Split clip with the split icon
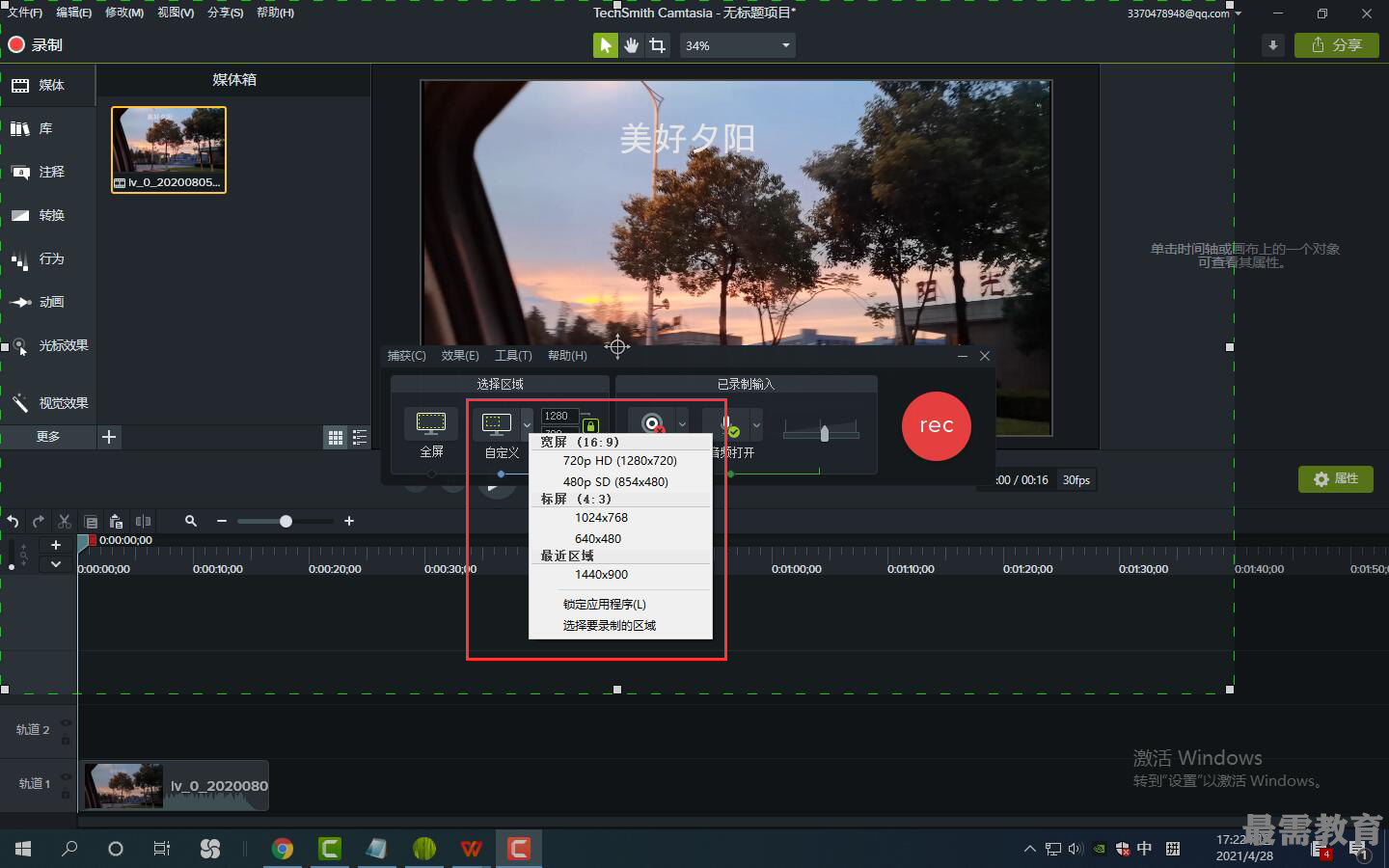This screenshot has height=868, width=1389. (143, 522)
